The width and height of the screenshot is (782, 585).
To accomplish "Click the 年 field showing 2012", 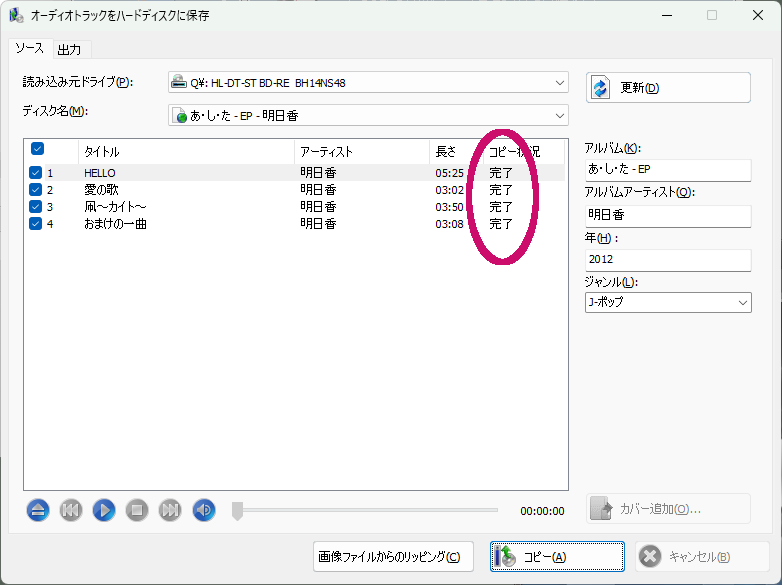I will click(x=668, y=260).
